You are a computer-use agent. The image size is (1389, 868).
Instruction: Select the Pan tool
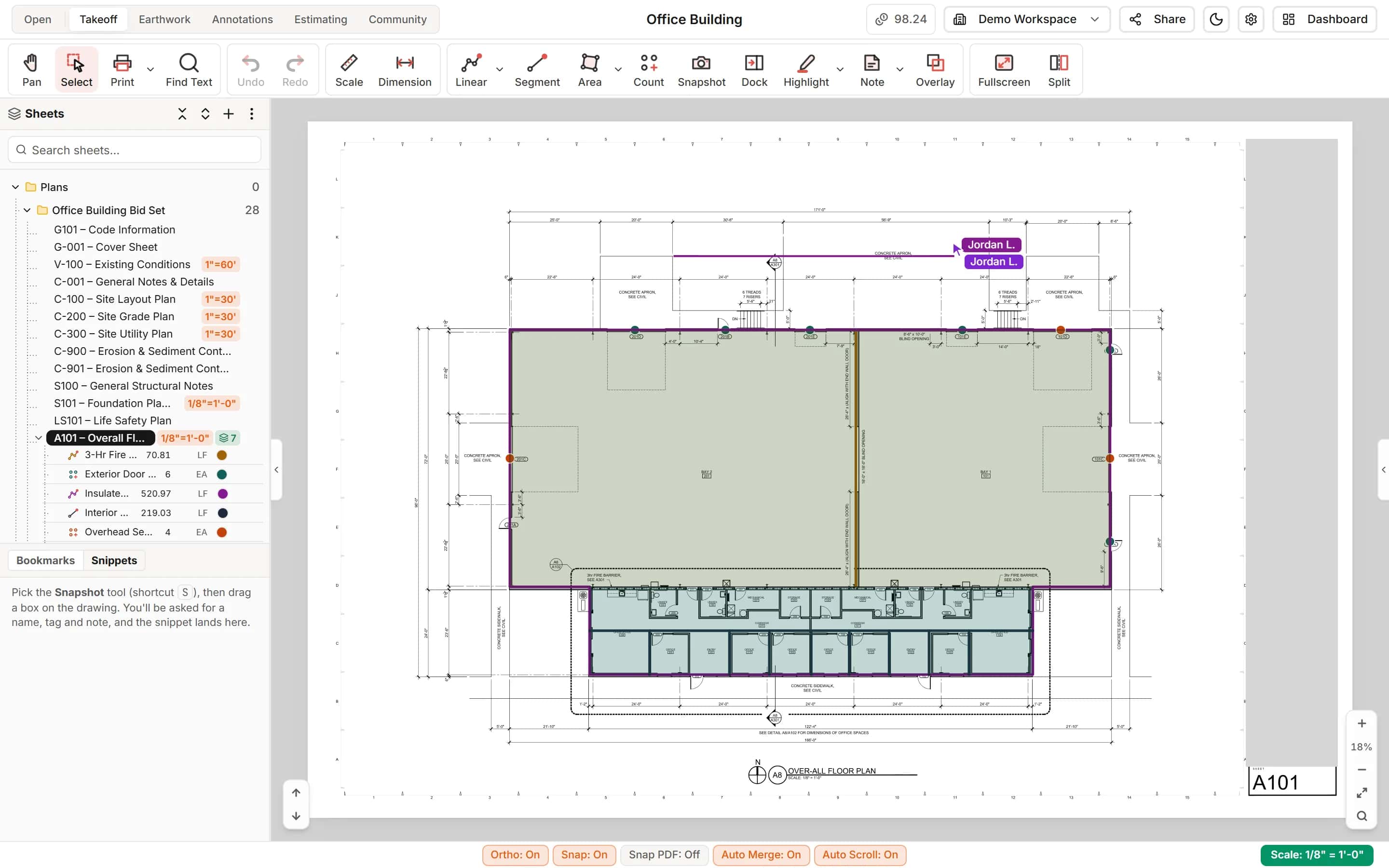[31, 70]
